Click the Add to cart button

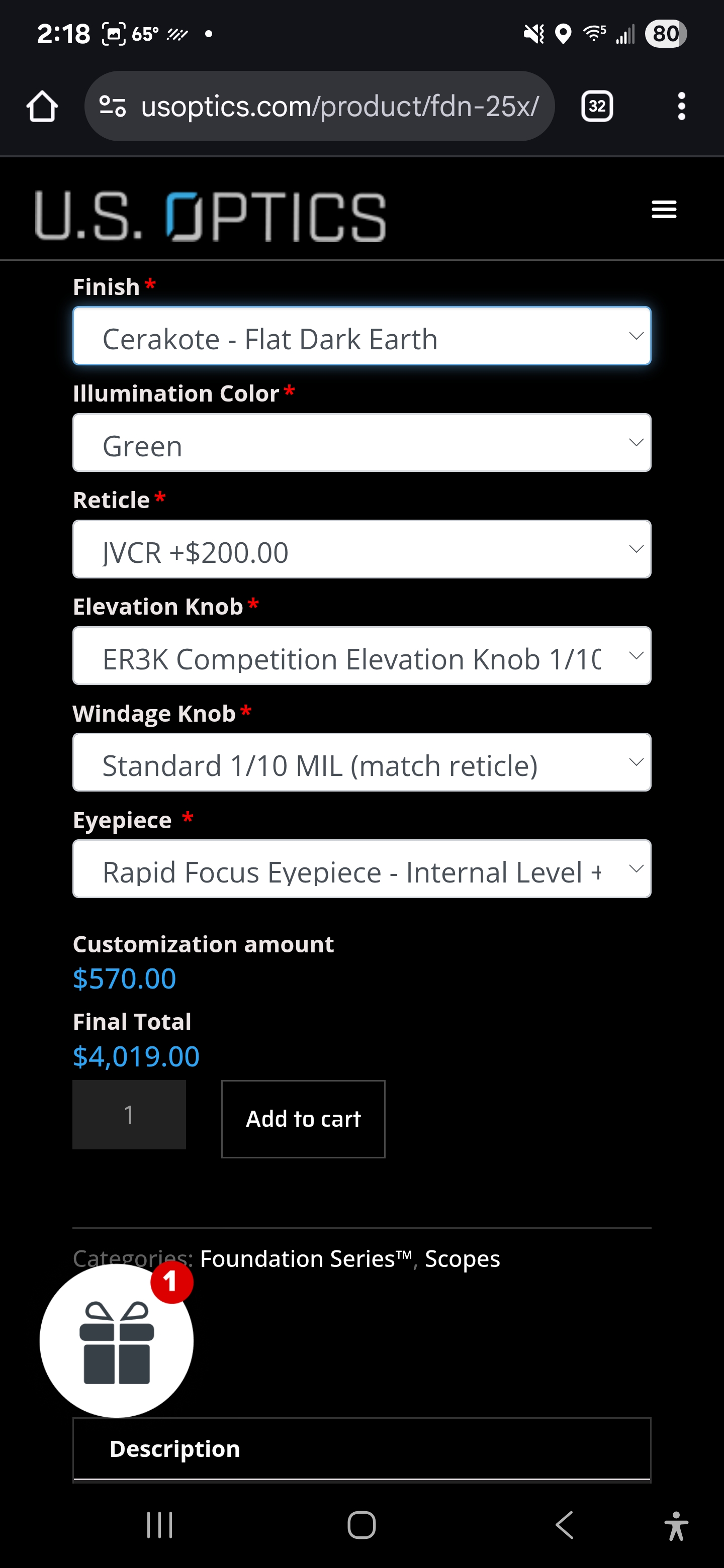pos(303,1119)
